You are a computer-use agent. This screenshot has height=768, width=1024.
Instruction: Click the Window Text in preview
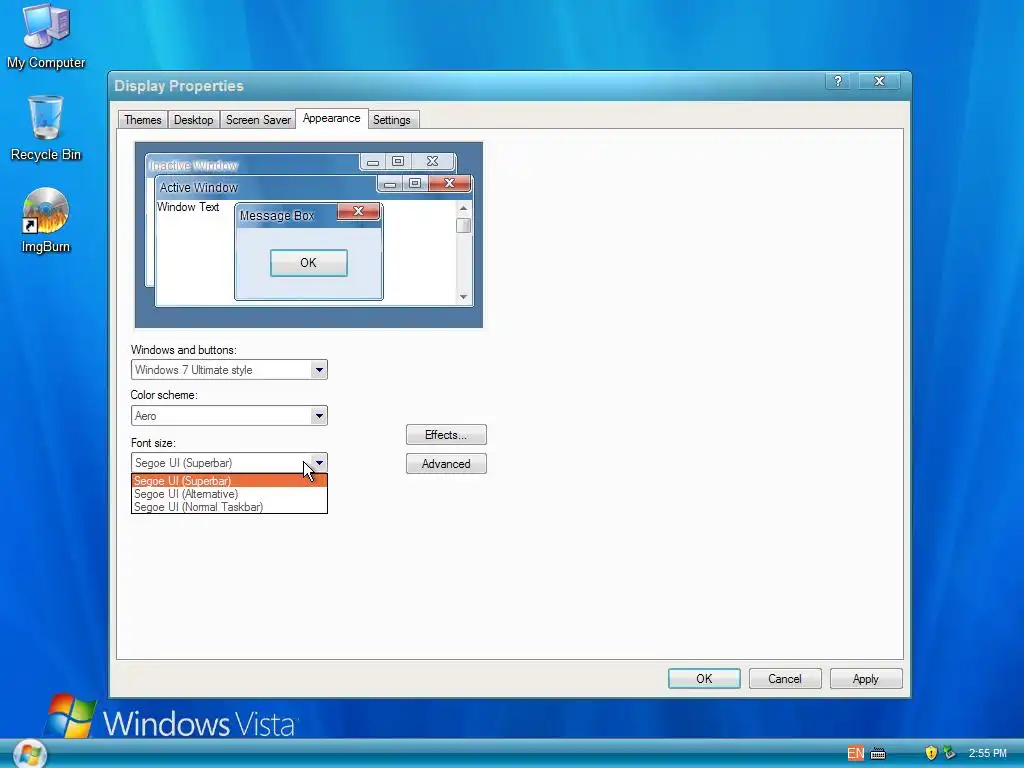(x=188, y=207)
